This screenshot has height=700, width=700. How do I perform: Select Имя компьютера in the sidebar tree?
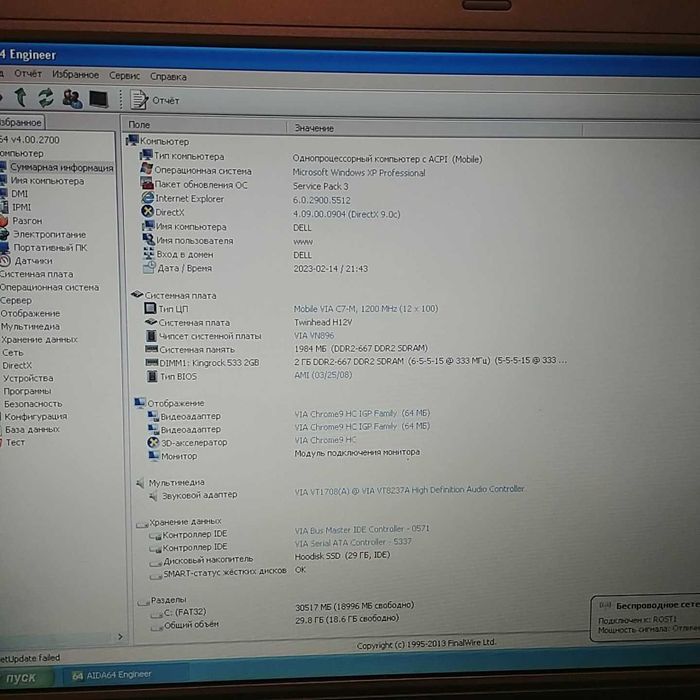(47, 181)
